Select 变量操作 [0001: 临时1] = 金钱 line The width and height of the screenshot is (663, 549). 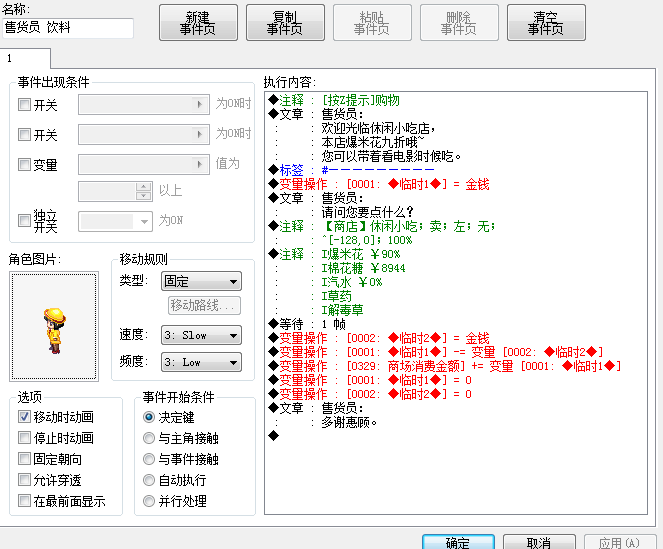[456, 184]
